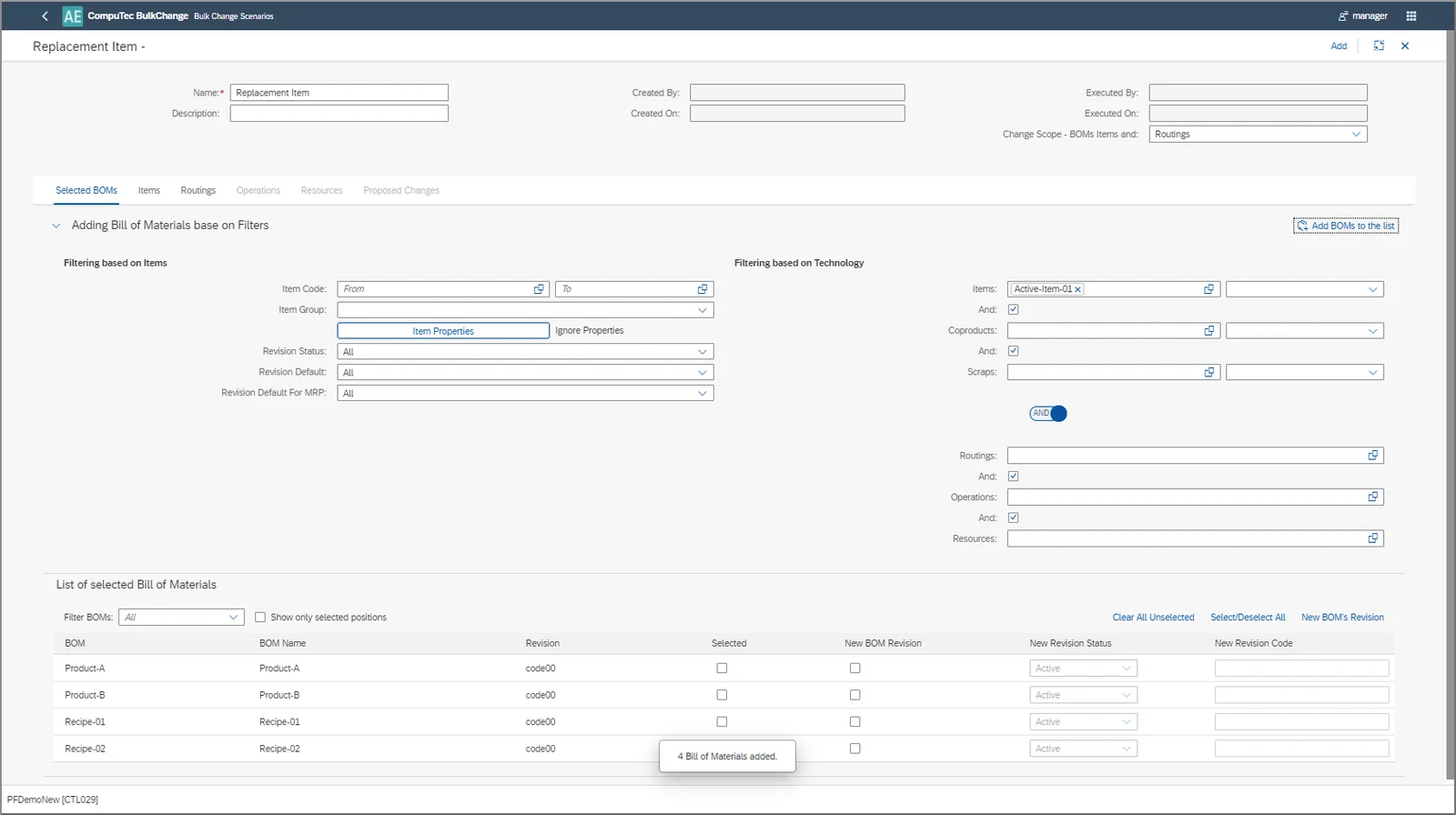Click the manager user icon

tap(1343, 15)
